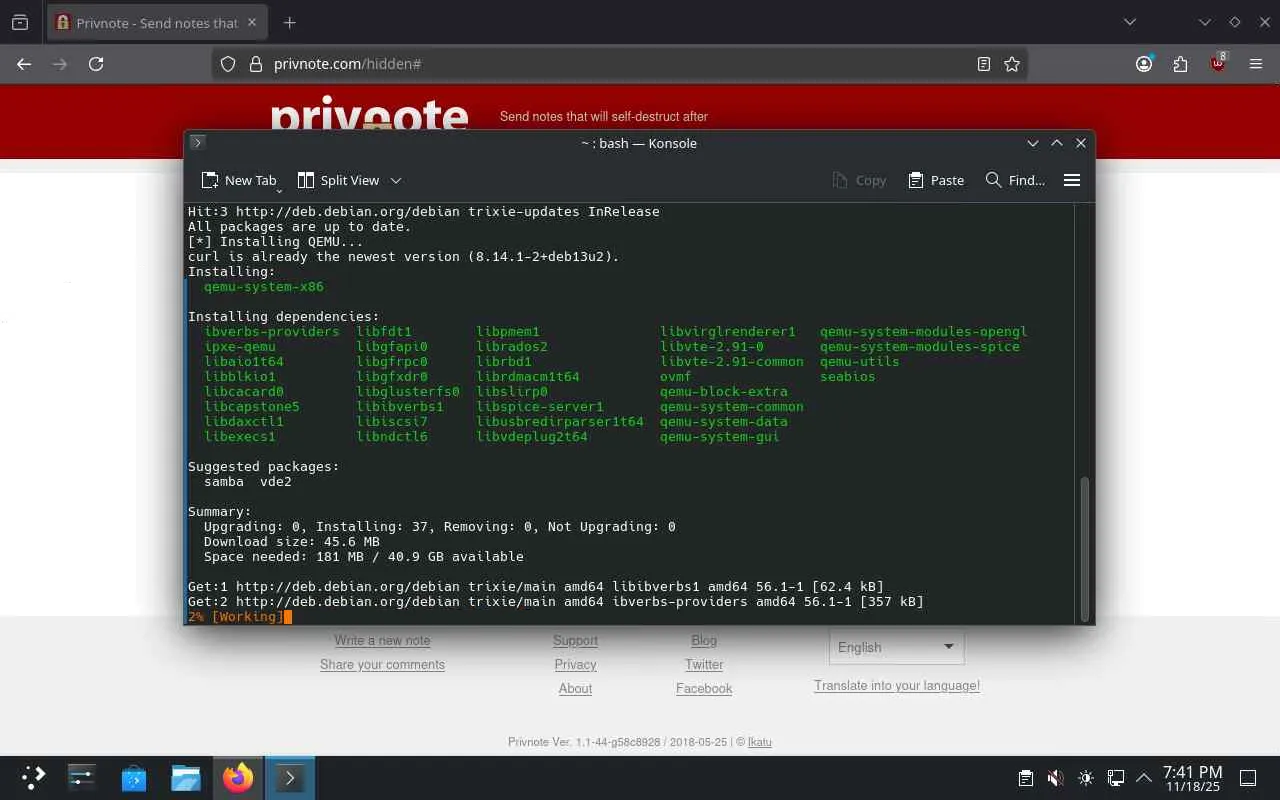Open System Settings from the taskbar
Screen dimensions: 1280x800
(x=82, y=778)
